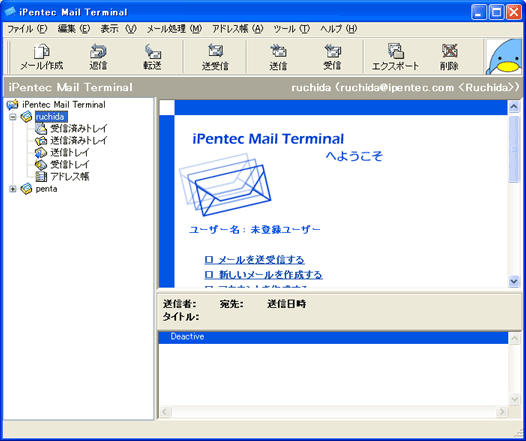
Task: Click the タイトル: label in header pane
Action: pos(181,317)
